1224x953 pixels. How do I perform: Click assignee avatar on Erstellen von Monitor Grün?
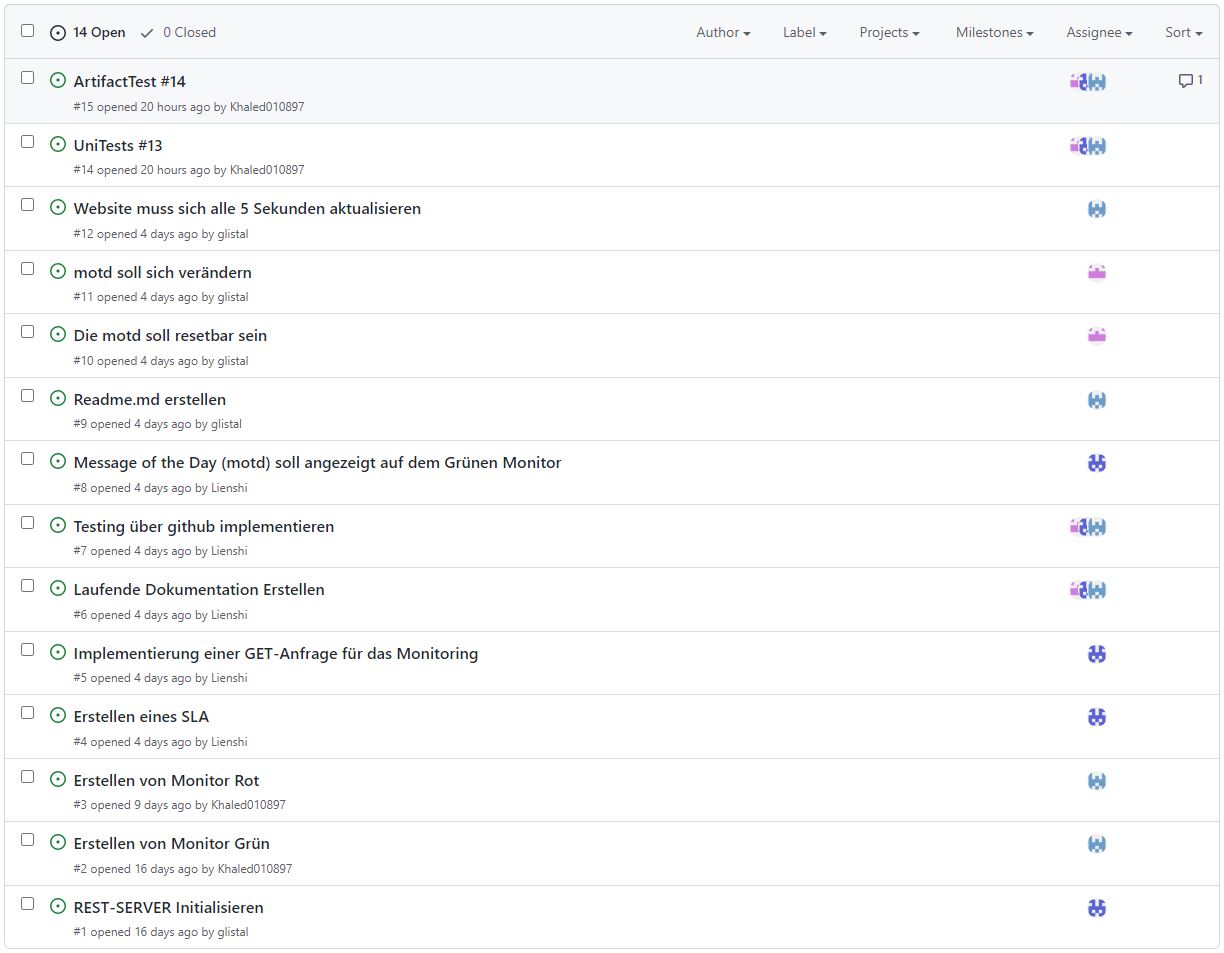coord(1097,844)
